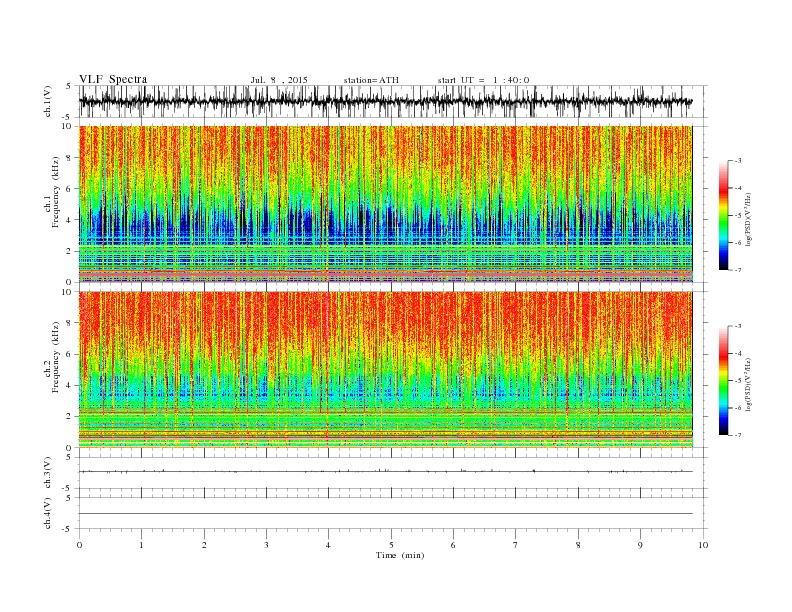Click the upper colorbar 'log(PSD)(V²/Hz)' label
Screen dimensions: 792x612
(748, 218)
